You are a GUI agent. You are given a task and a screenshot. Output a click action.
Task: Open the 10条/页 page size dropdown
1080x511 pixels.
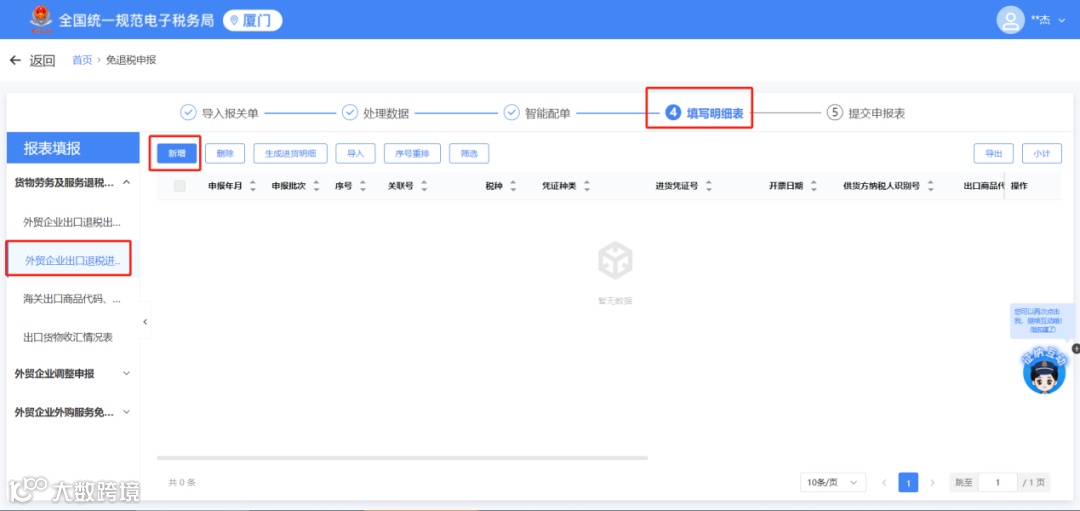coord(833,483)
